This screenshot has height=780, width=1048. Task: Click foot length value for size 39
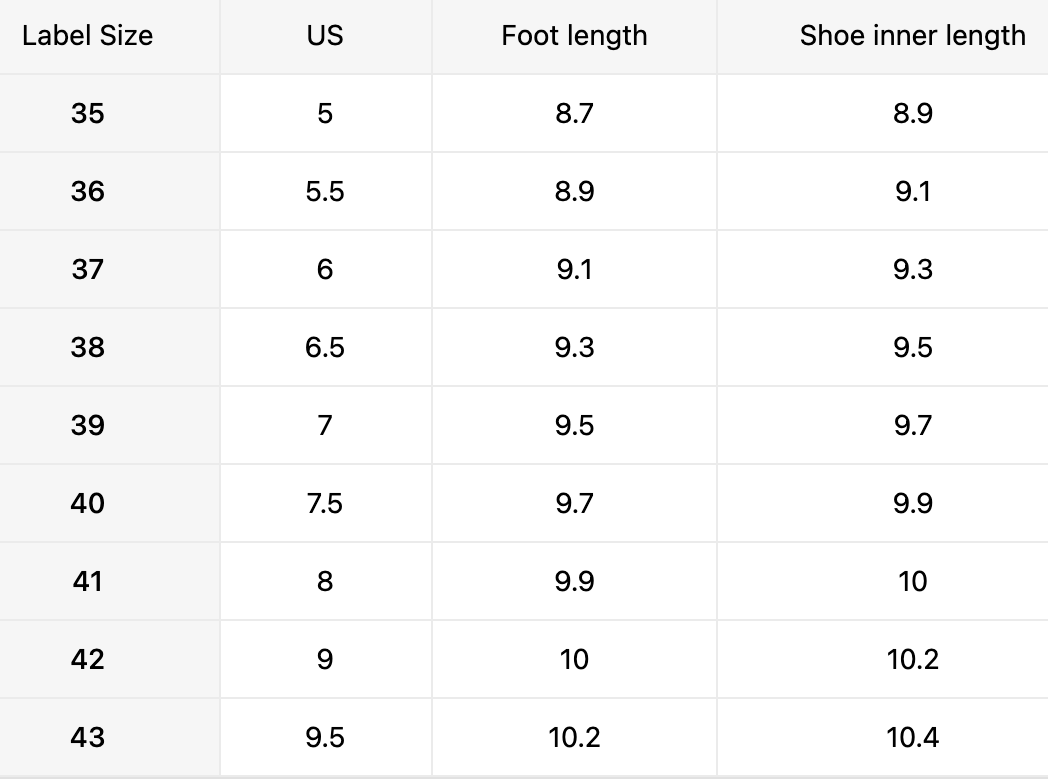574,425
